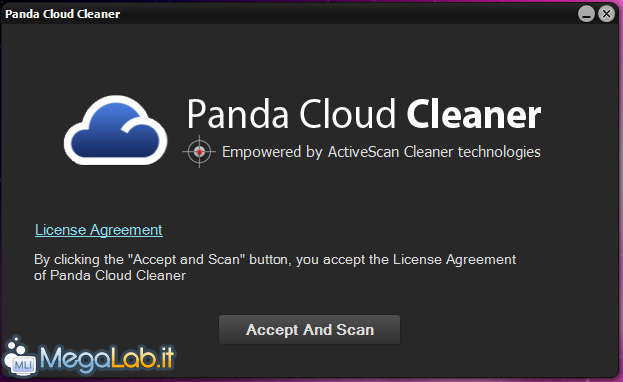This screenshot has width=623, height=382.
Task: Click the bold "Cleaner" word in the heading
Action: tap(474, 114)
